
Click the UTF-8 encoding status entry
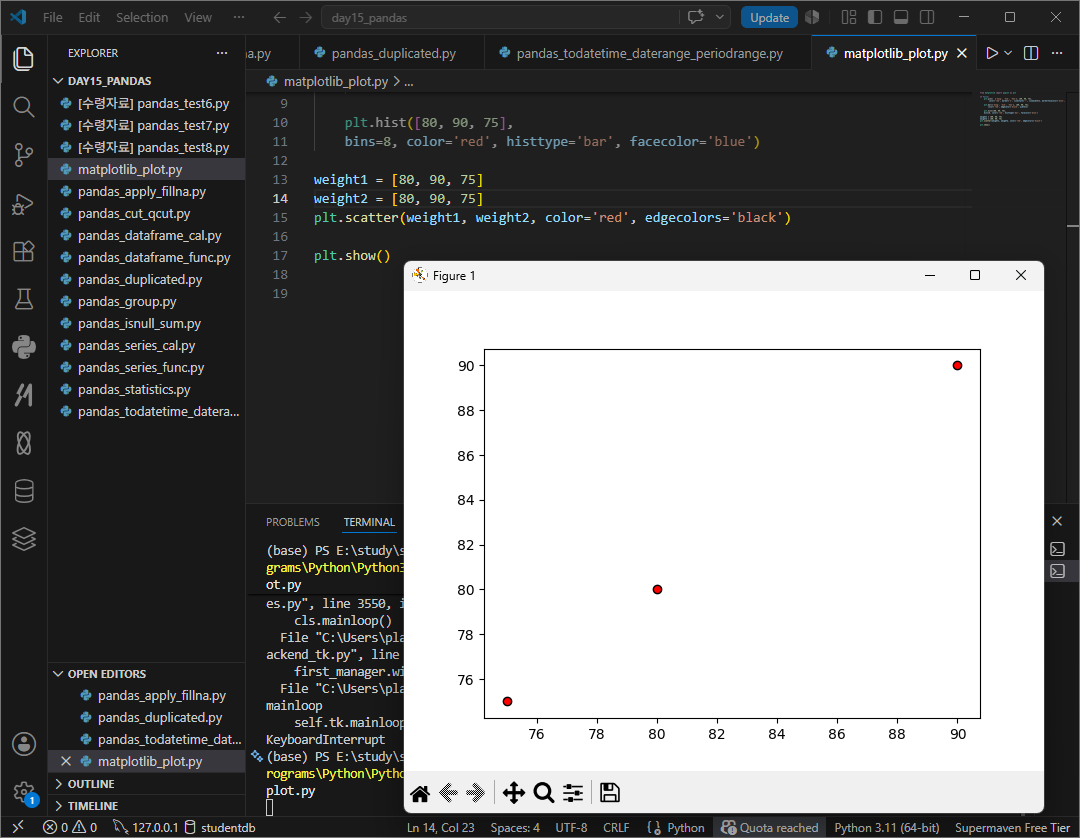[x=572, y=828]
